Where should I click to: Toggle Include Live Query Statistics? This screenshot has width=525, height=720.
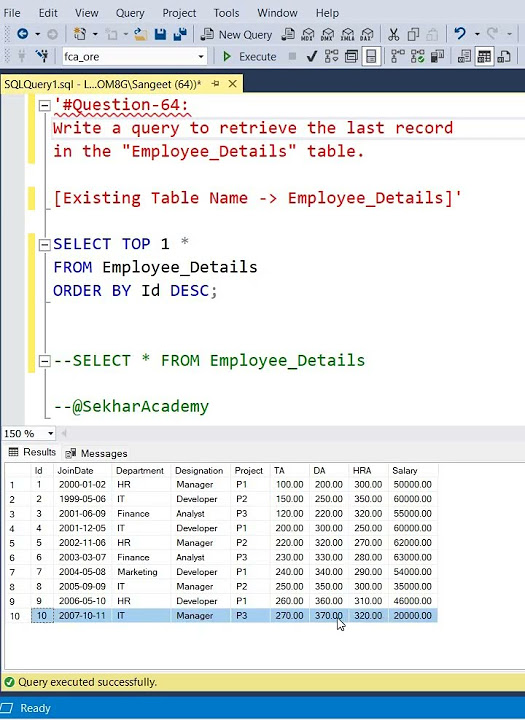click(x=418, y=56)
